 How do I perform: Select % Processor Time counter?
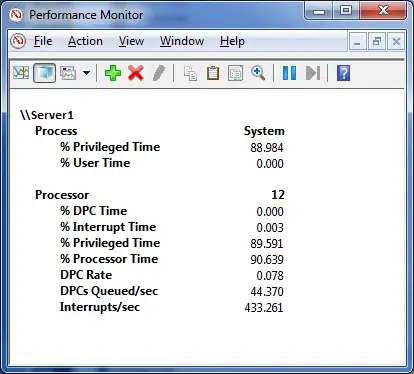[109, 259]
